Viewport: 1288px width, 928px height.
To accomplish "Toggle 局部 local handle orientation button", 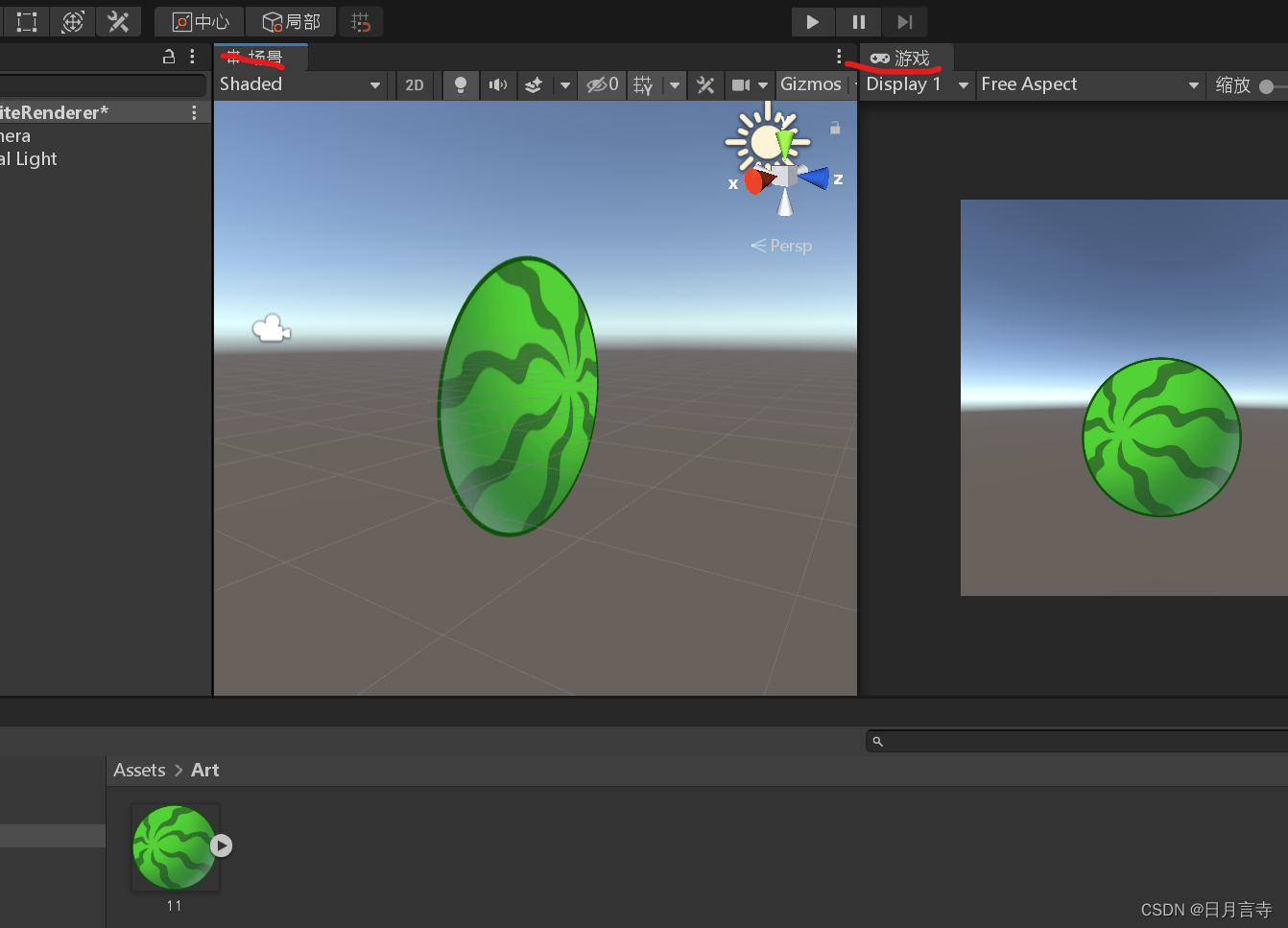I will [291, 21].
